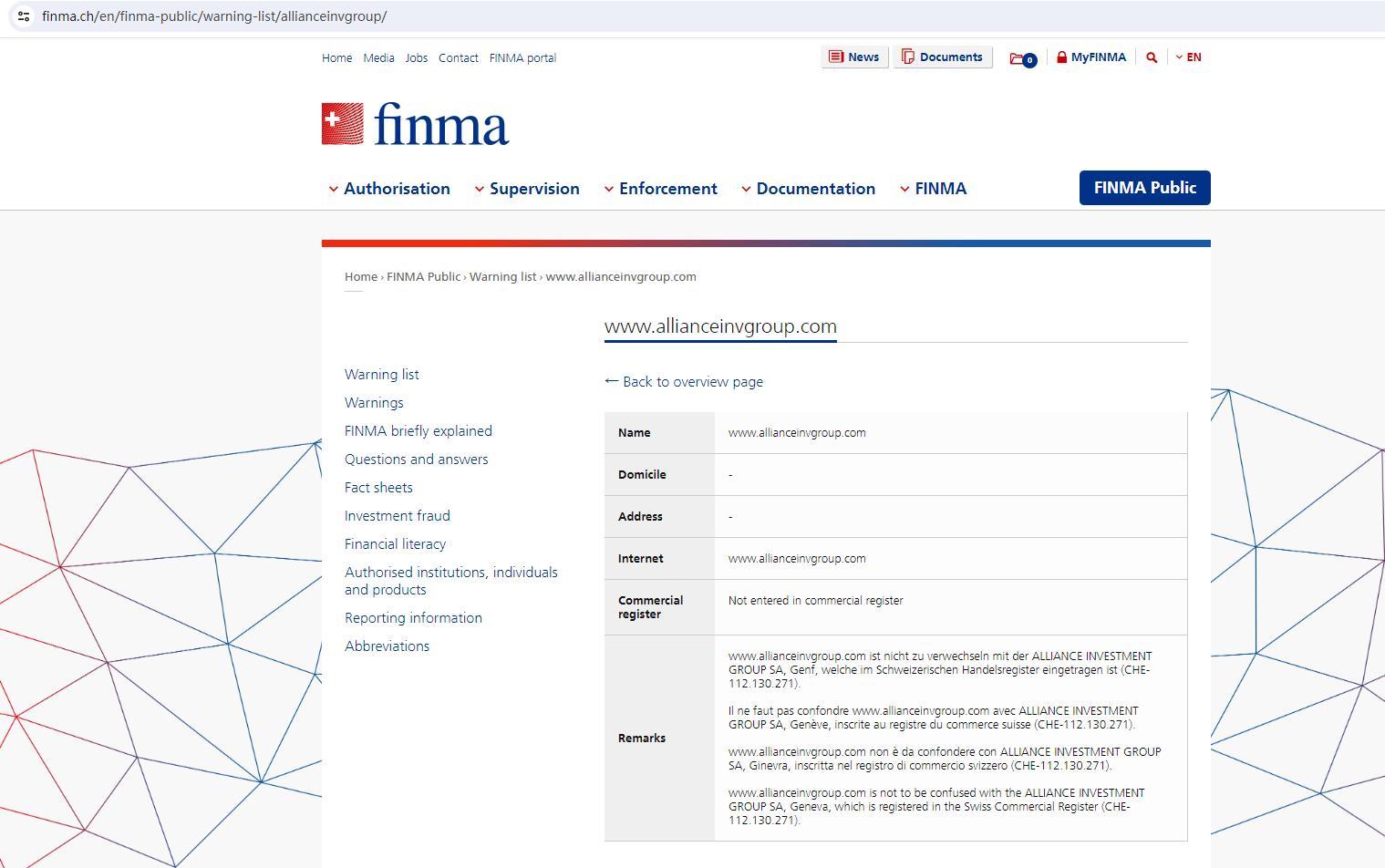
Task: Open Questions and answers sidebar link
Action: click(x=416, y=460)
